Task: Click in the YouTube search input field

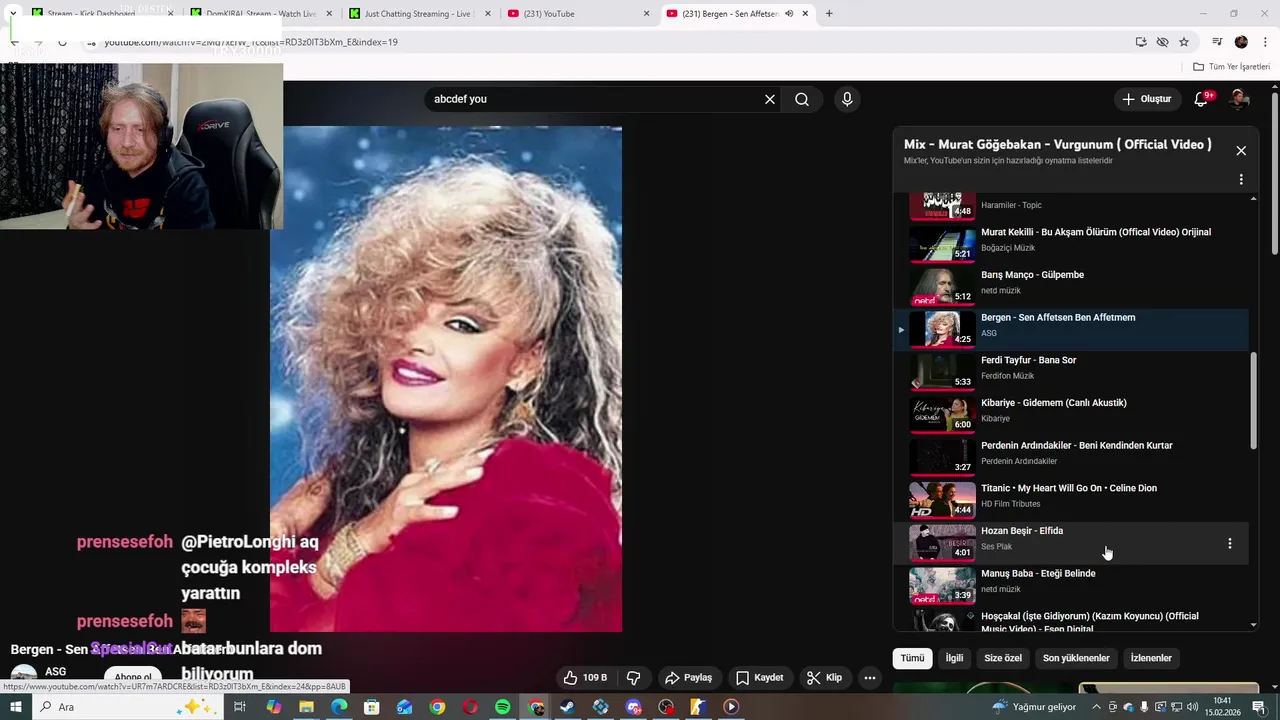Action: point(595,99)
